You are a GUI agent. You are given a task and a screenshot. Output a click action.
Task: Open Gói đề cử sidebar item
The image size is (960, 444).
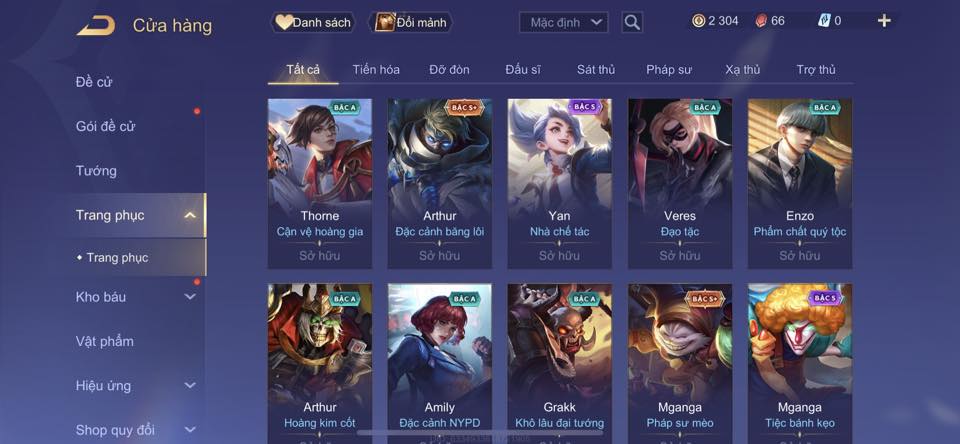pyautogui.click(x=105, y=127)
